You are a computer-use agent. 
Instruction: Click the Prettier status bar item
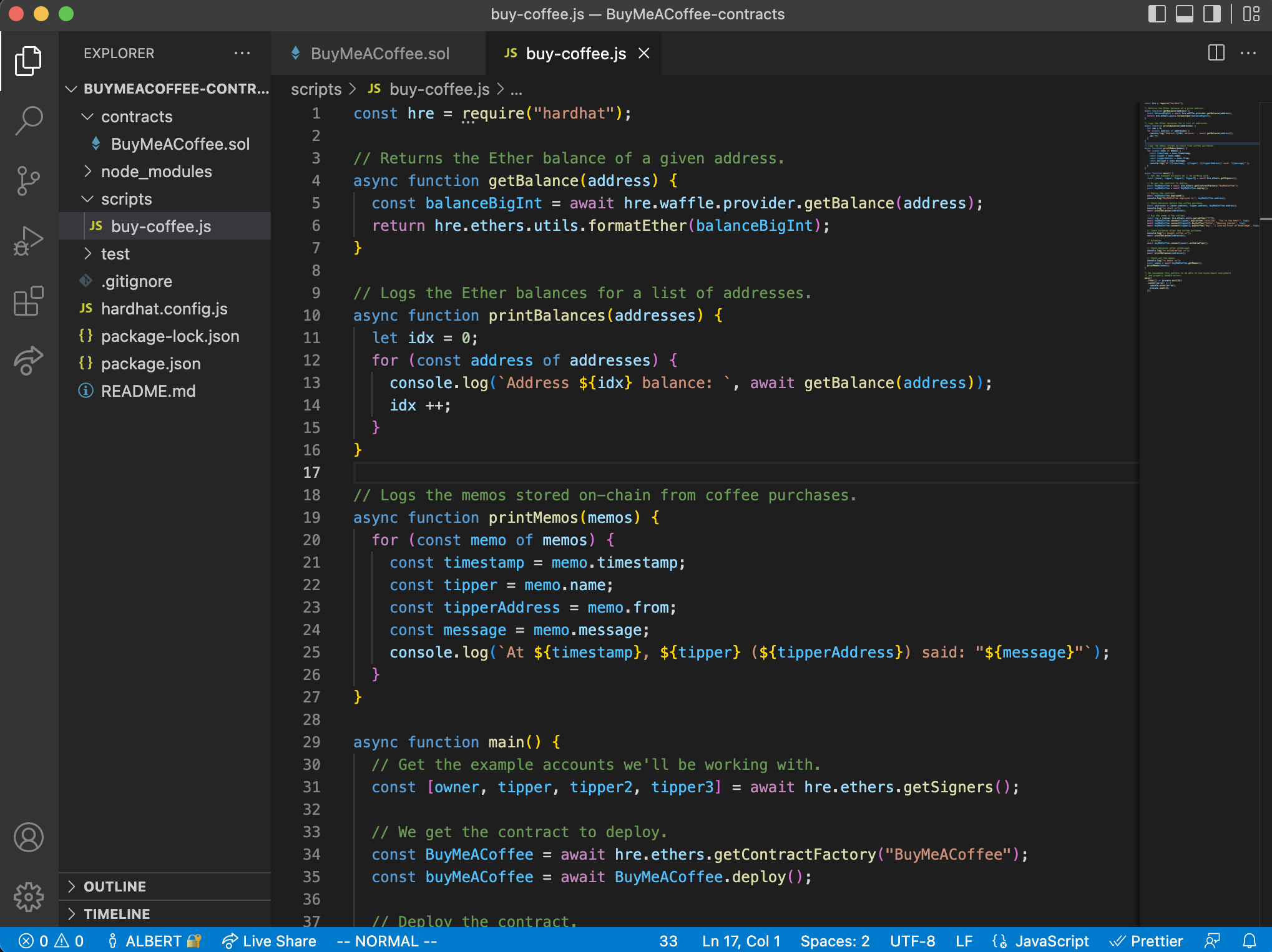tap(1146, 941)
